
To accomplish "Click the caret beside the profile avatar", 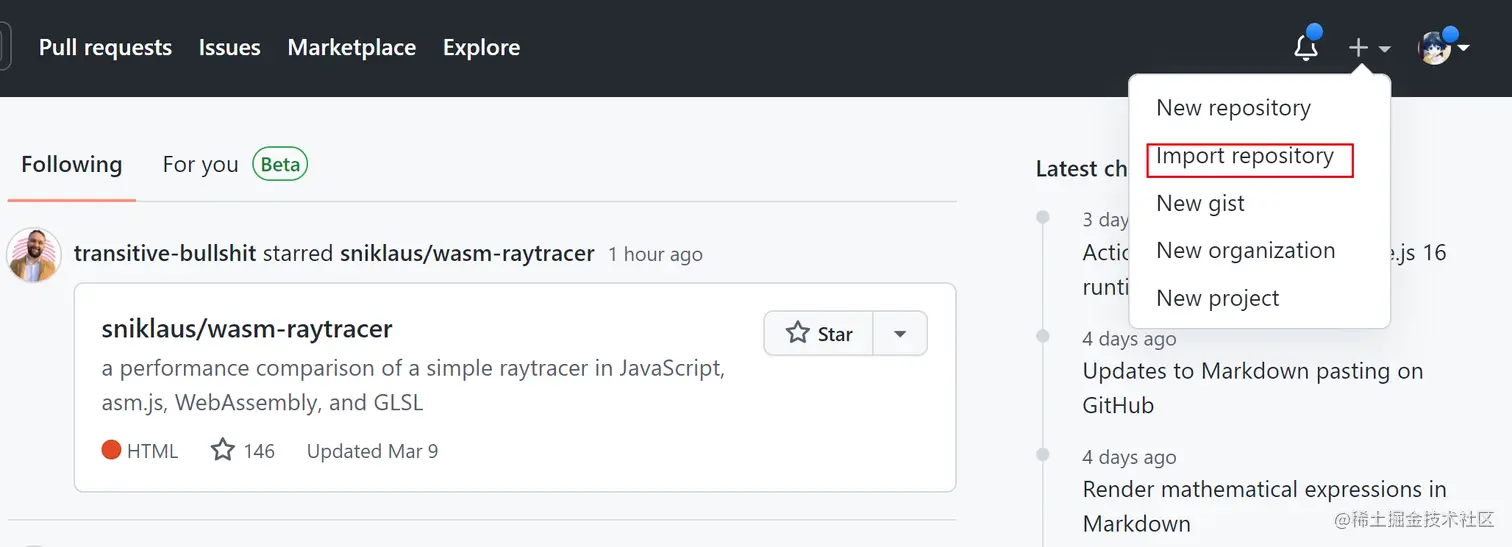I will [x=1463, y=47].
